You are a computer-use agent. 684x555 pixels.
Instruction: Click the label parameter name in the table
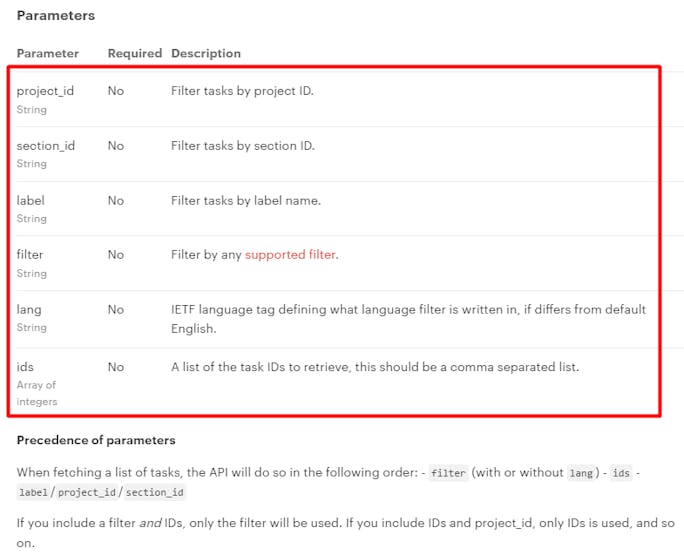31,200
